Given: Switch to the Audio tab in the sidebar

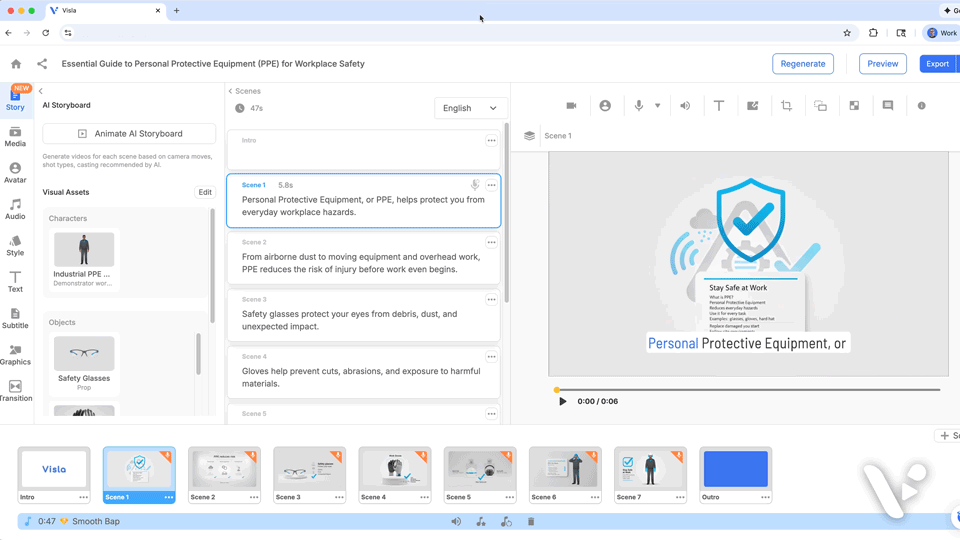Looking at the screenshot, I should pyautogui.click(x=15, y=210).
